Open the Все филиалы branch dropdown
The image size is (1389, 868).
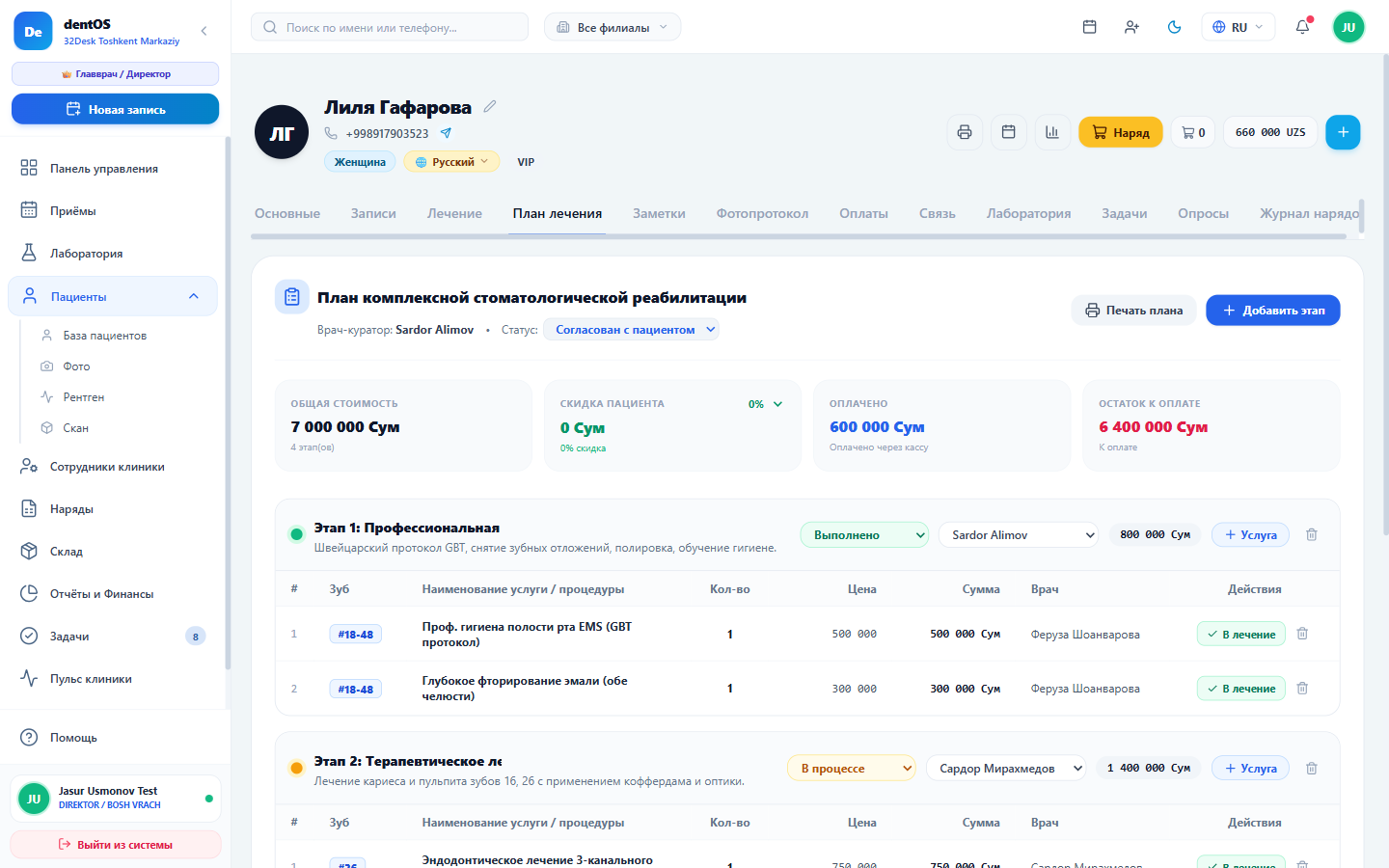(x=613, y=27)
